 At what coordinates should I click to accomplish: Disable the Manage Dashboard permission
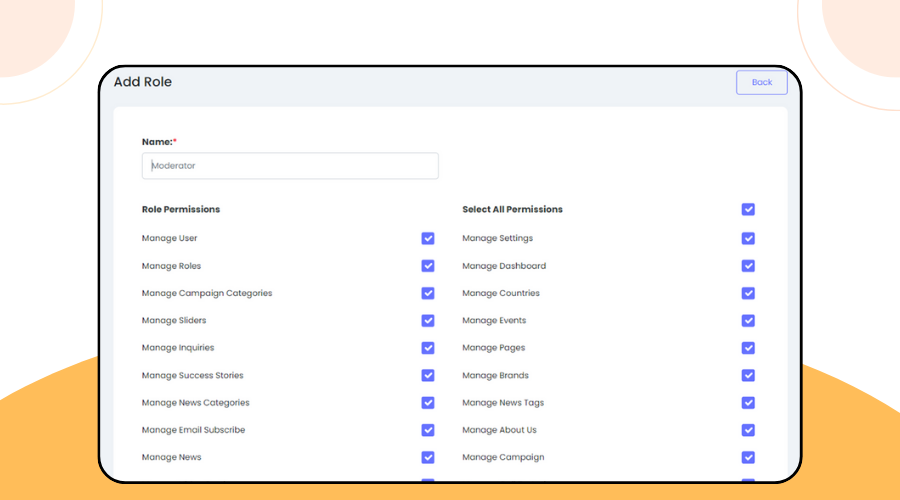click(748, 266)
